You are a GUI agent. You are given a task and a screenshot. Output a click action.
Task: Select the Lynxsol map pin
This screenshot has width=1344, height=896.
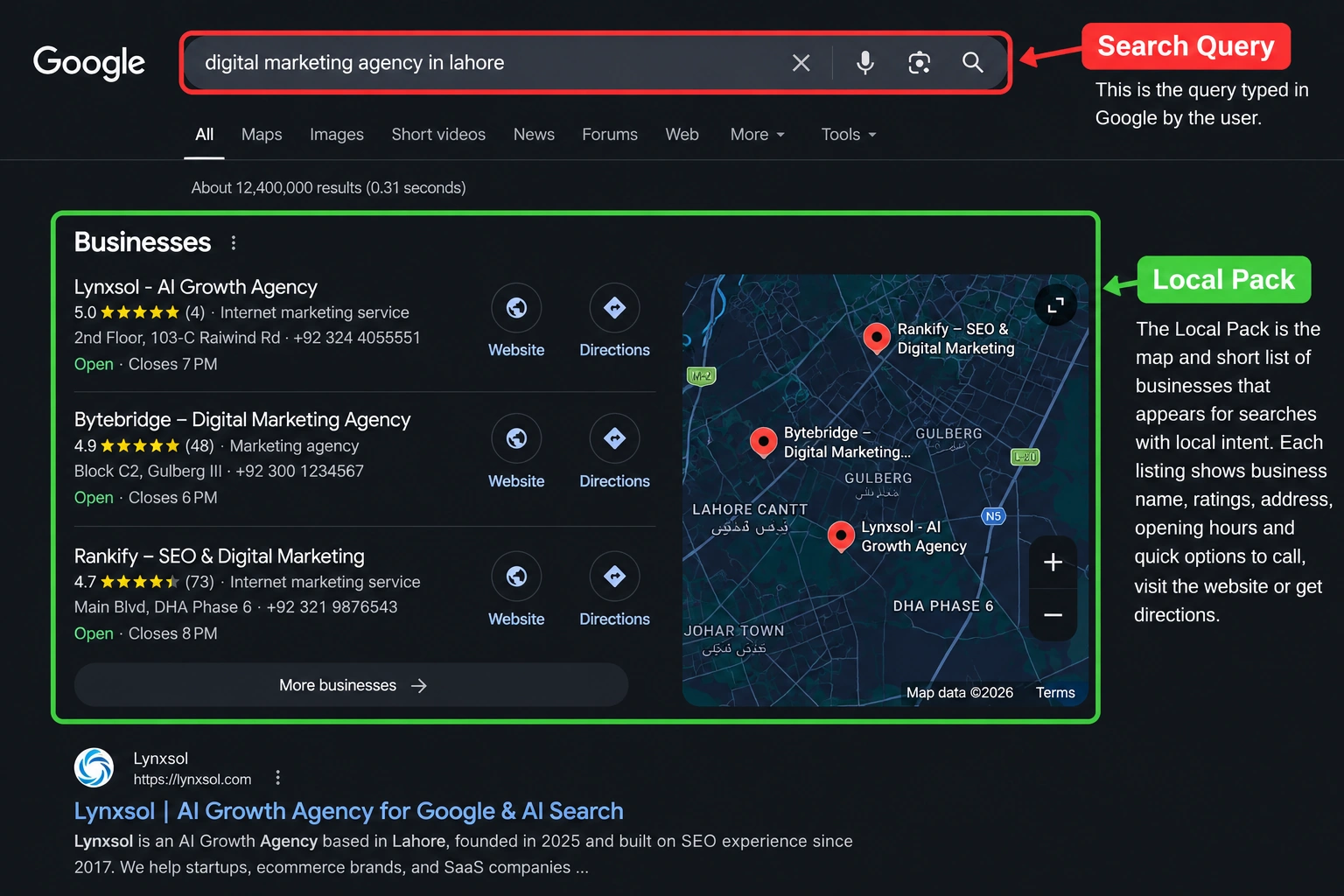tap(841, 535)
